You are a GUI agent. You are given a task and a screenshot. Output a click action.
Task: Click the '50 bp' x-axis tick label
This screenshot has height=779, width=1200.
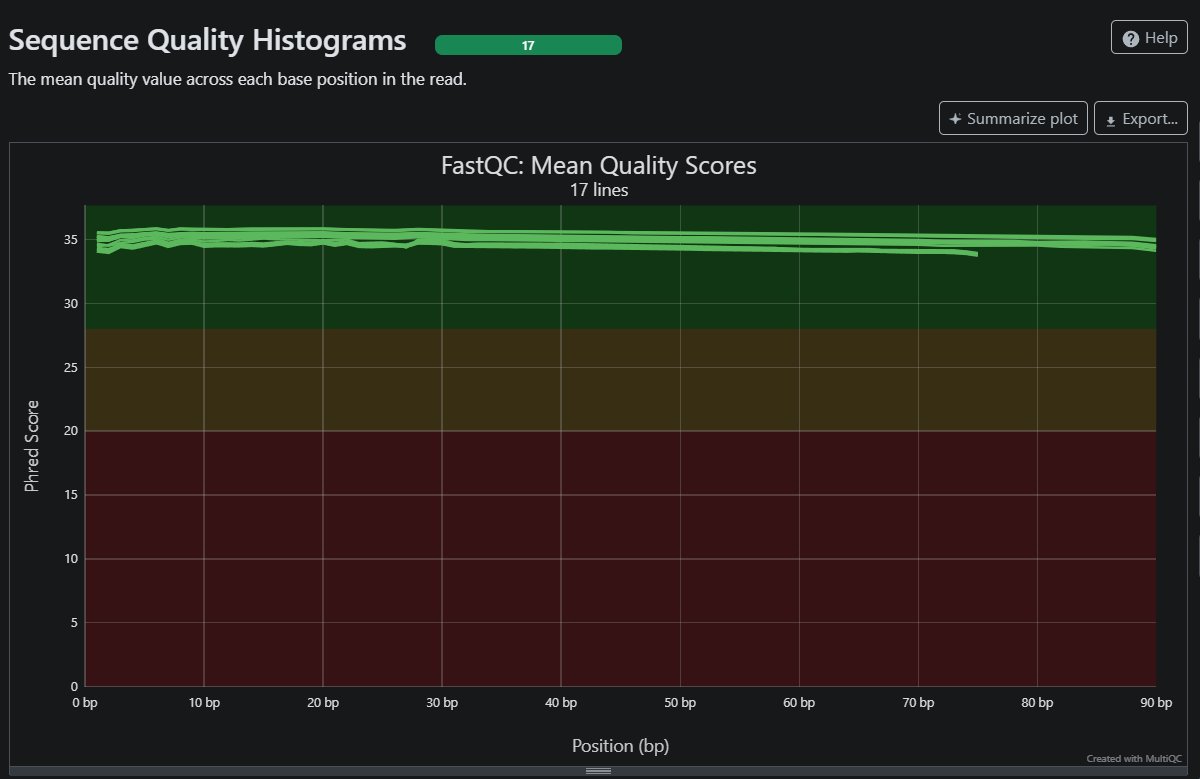(680, 703)
